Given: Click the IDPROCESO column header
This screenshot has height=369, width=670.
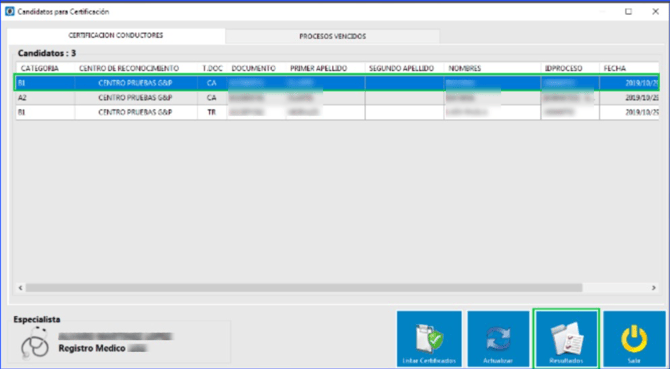Looking at the screenshot, I should (x=570, y=68).
